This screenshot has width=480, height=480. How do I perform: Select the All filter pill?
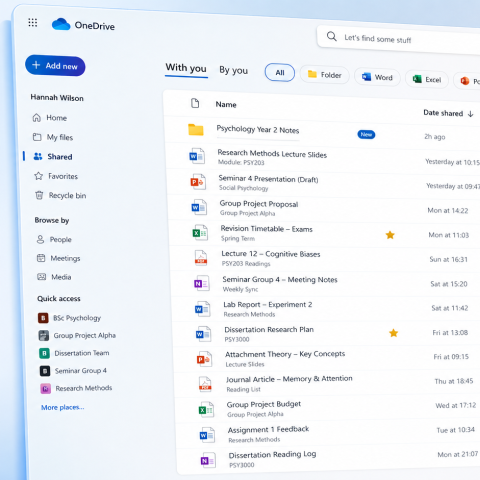(x=280, y=73)
